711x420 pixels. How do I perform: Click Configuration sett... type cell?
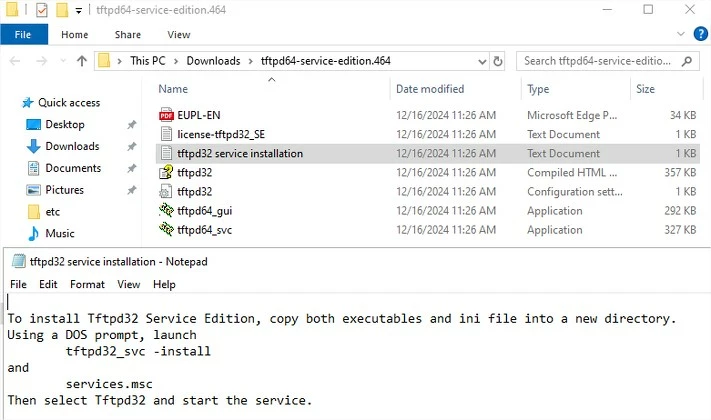[575, 191]
